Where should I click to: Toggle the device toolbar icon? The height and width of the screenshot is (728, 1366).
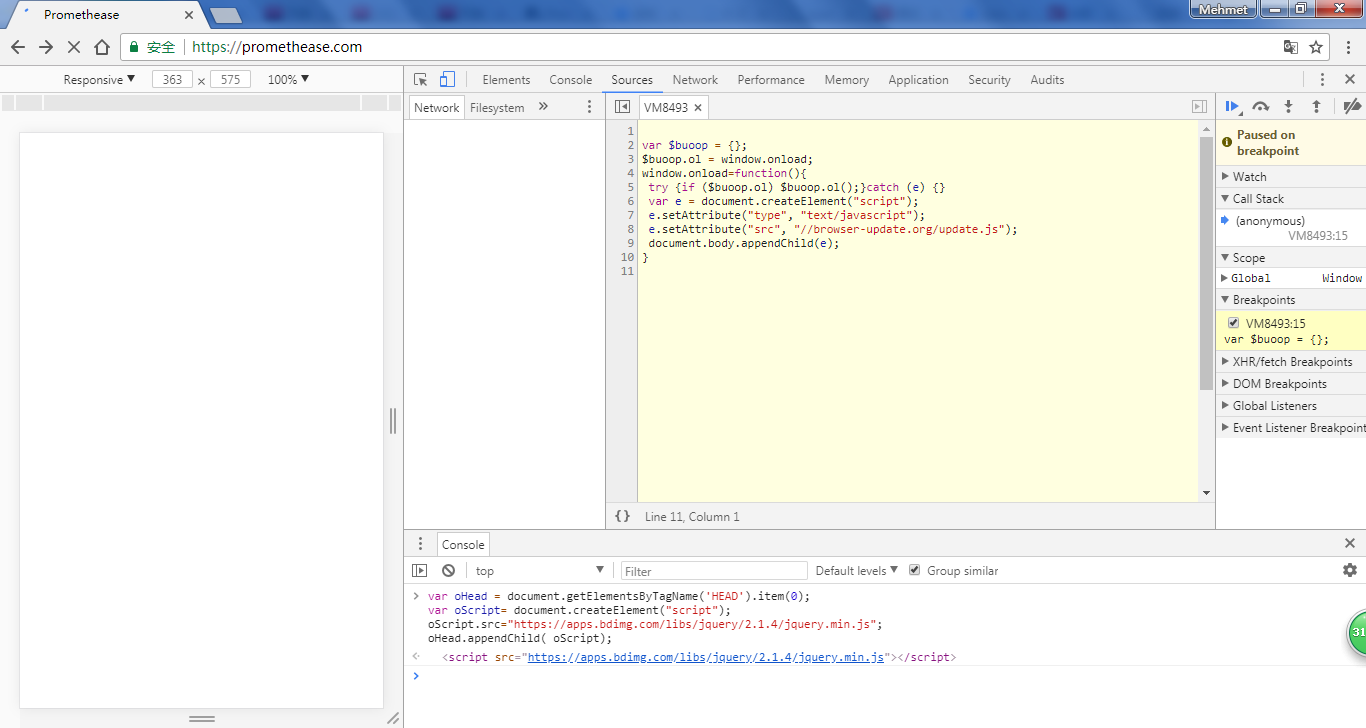click(x=447, y=80)
